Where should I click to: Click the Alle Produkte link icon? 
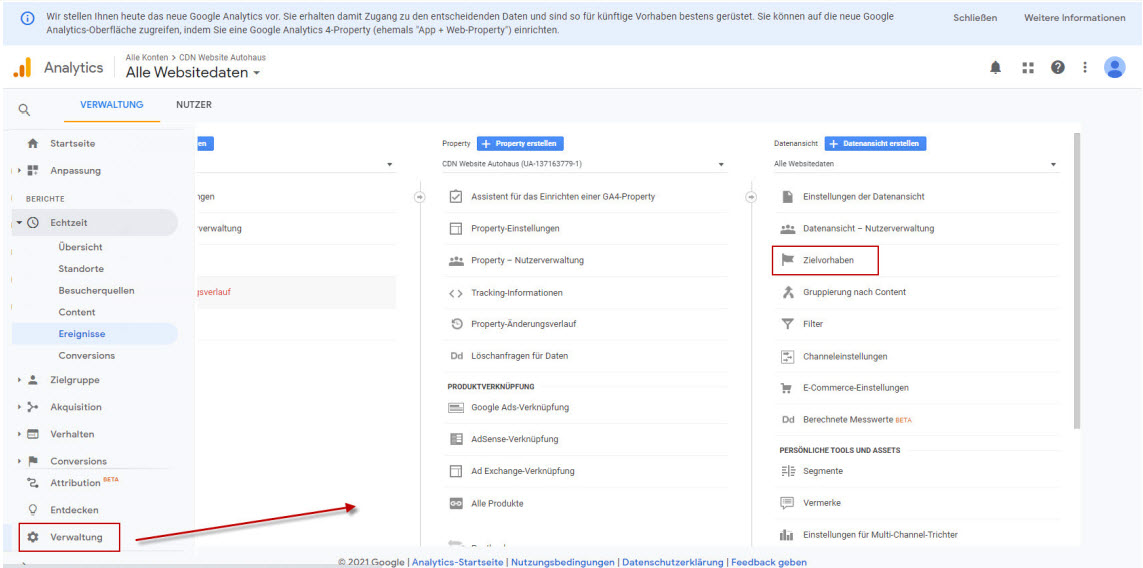(x=456, y=503)
